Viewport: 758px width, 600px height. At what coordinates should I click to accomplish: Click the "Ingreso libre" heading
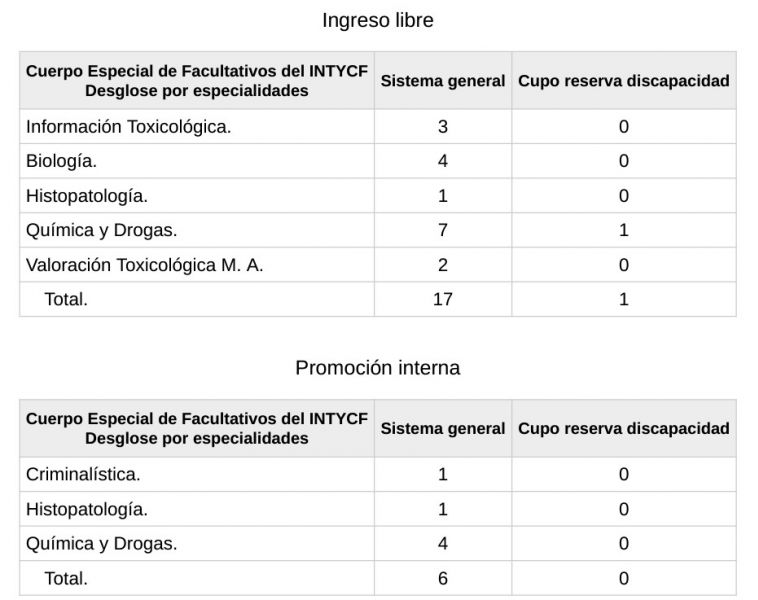[x=378, y=20]
